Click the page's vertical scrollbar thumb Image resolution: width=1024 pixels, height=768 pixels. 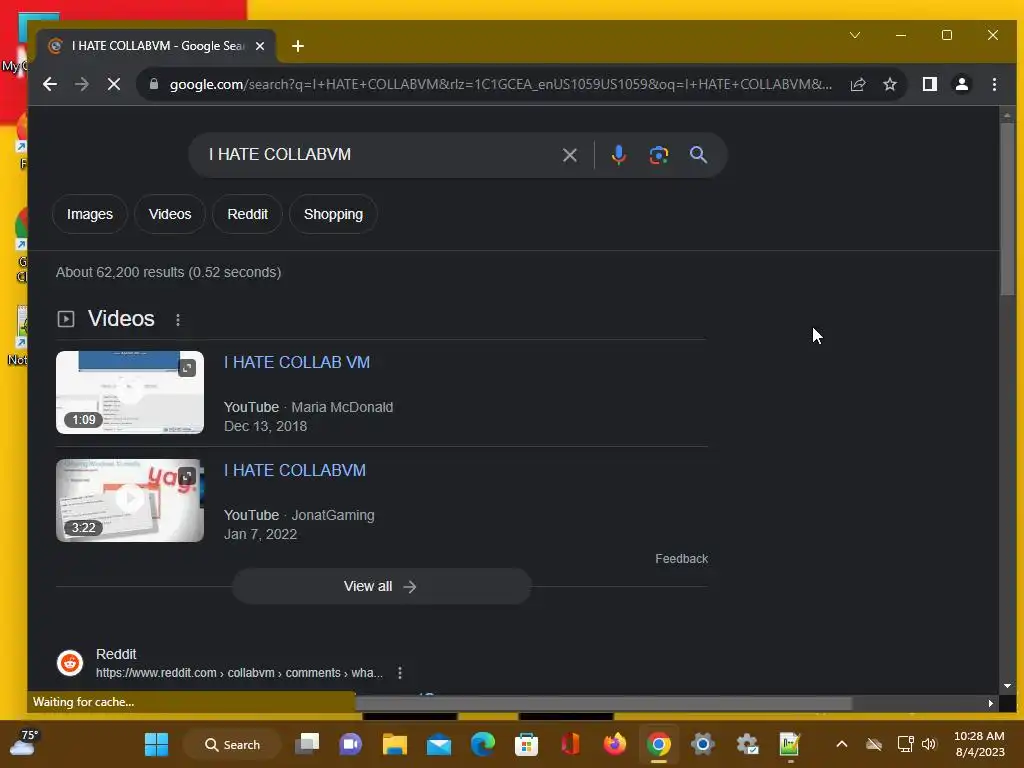click(x=1007, y=208)
